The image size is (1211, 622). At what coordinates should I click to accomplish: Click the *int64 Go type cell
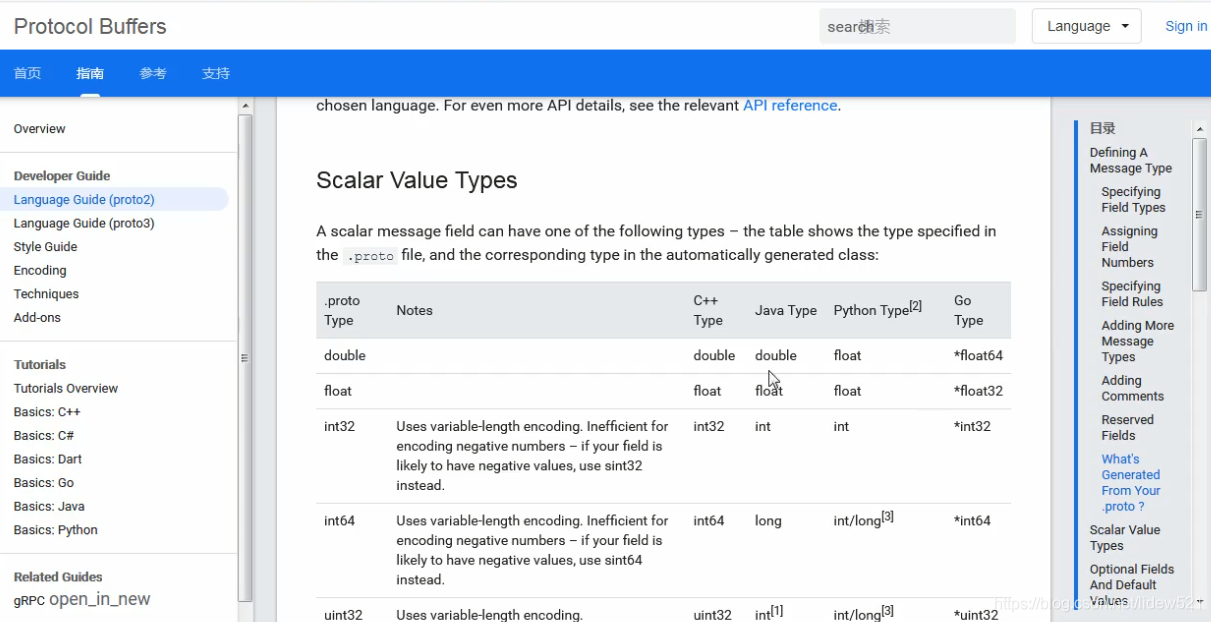(972, 520)
